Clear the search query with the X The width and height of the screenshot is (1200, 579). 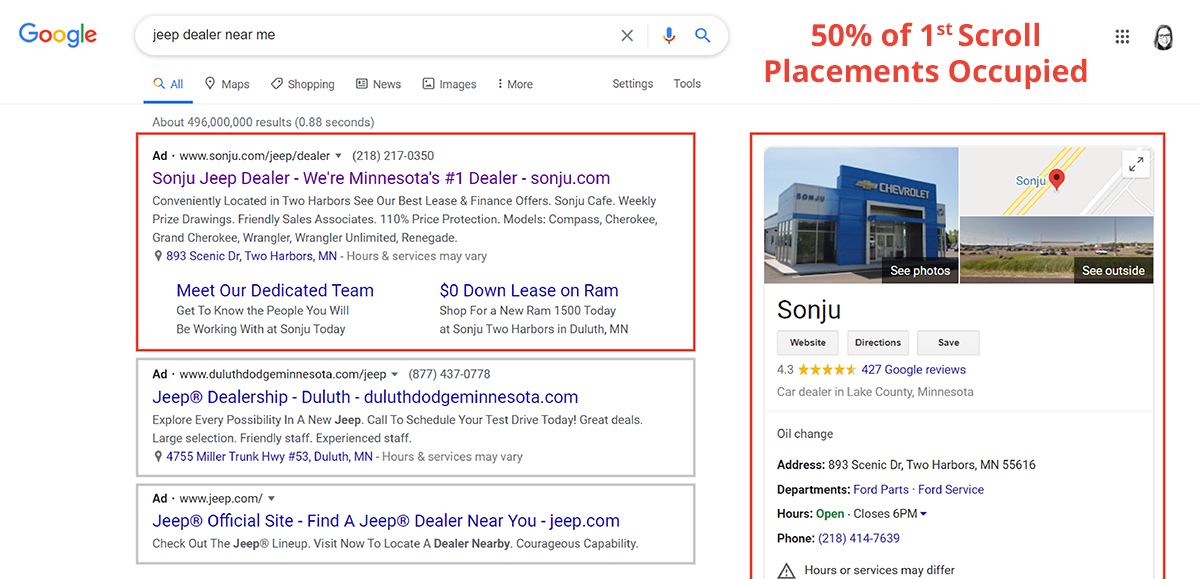point(627,35)
